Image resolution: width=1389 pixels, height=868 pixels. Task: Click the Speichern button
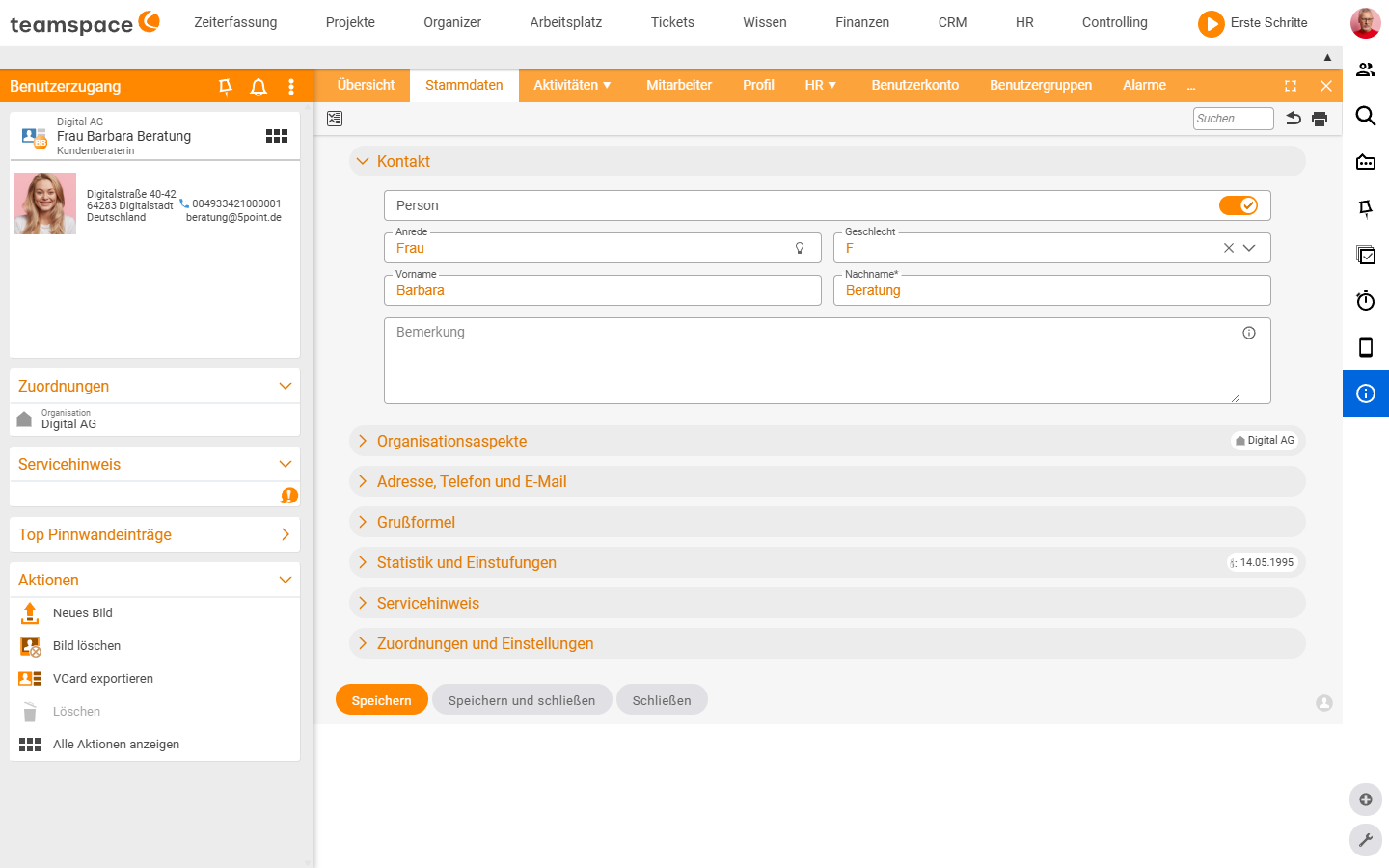point(381,700)
